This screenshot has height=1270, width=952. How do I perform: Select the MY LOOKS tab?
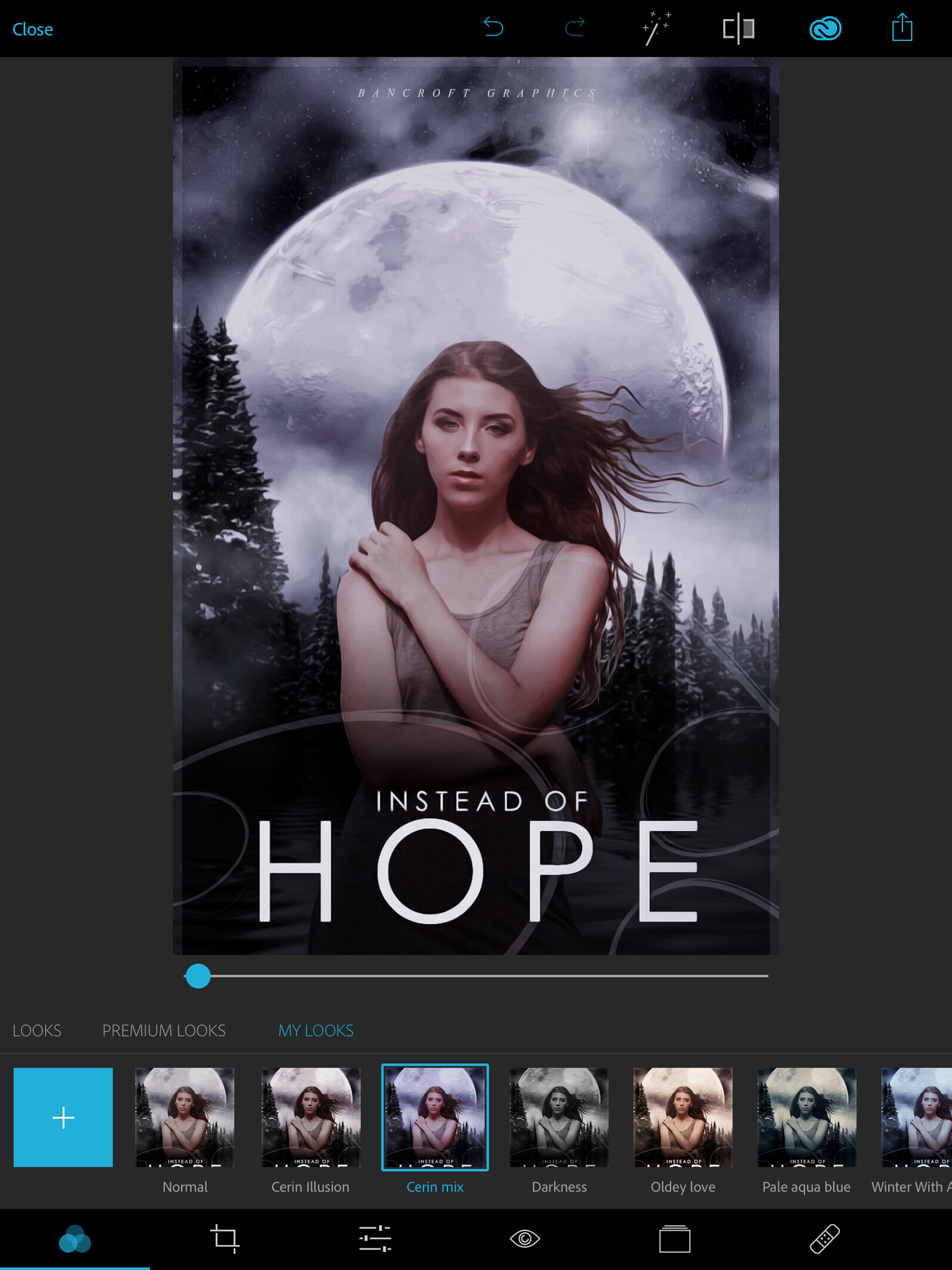[x=315, y=1031]
